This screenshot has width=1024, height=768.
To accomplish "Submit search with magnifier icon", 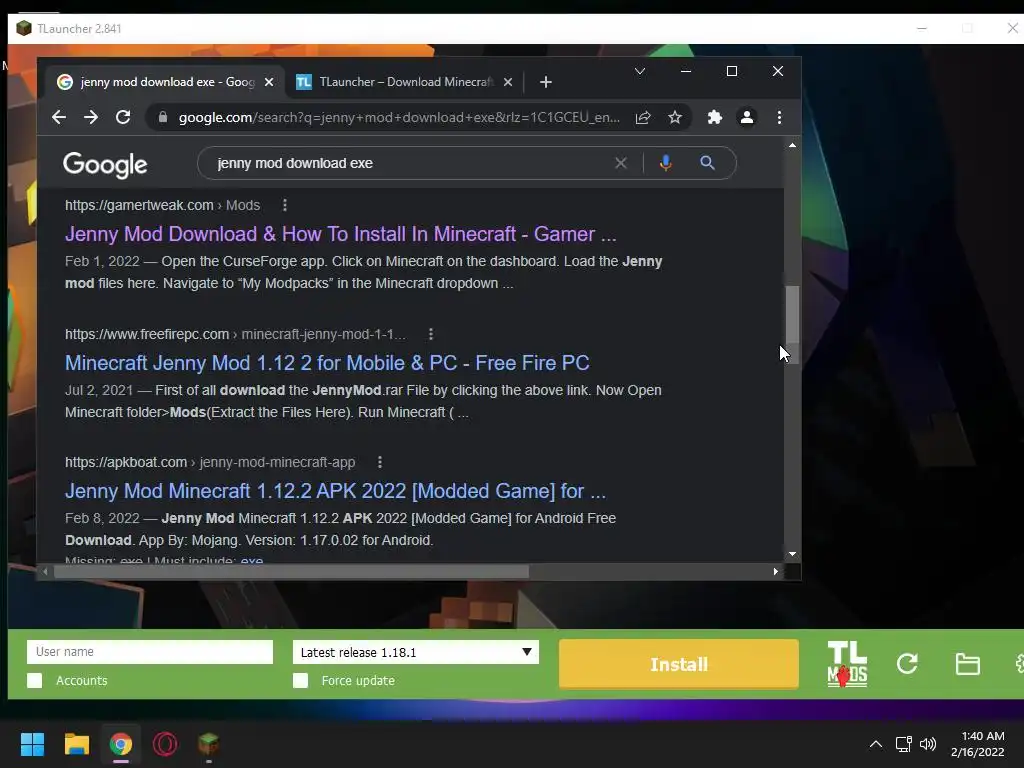I will click(x=707, y=163).
